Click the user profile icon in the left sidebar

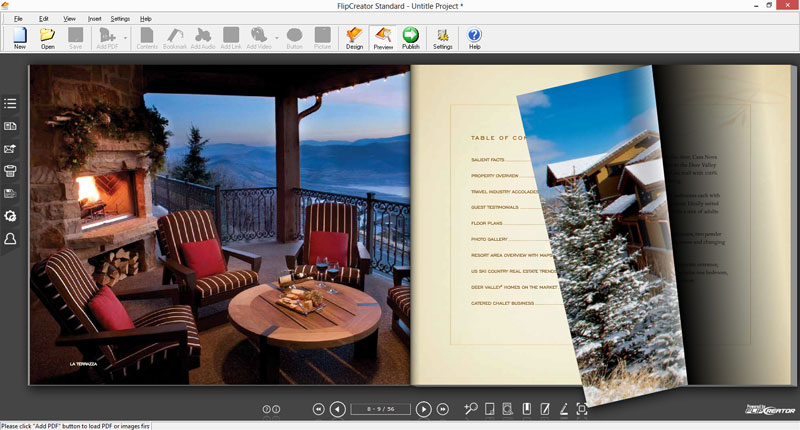pyautogui.click(x=10, y=239)
